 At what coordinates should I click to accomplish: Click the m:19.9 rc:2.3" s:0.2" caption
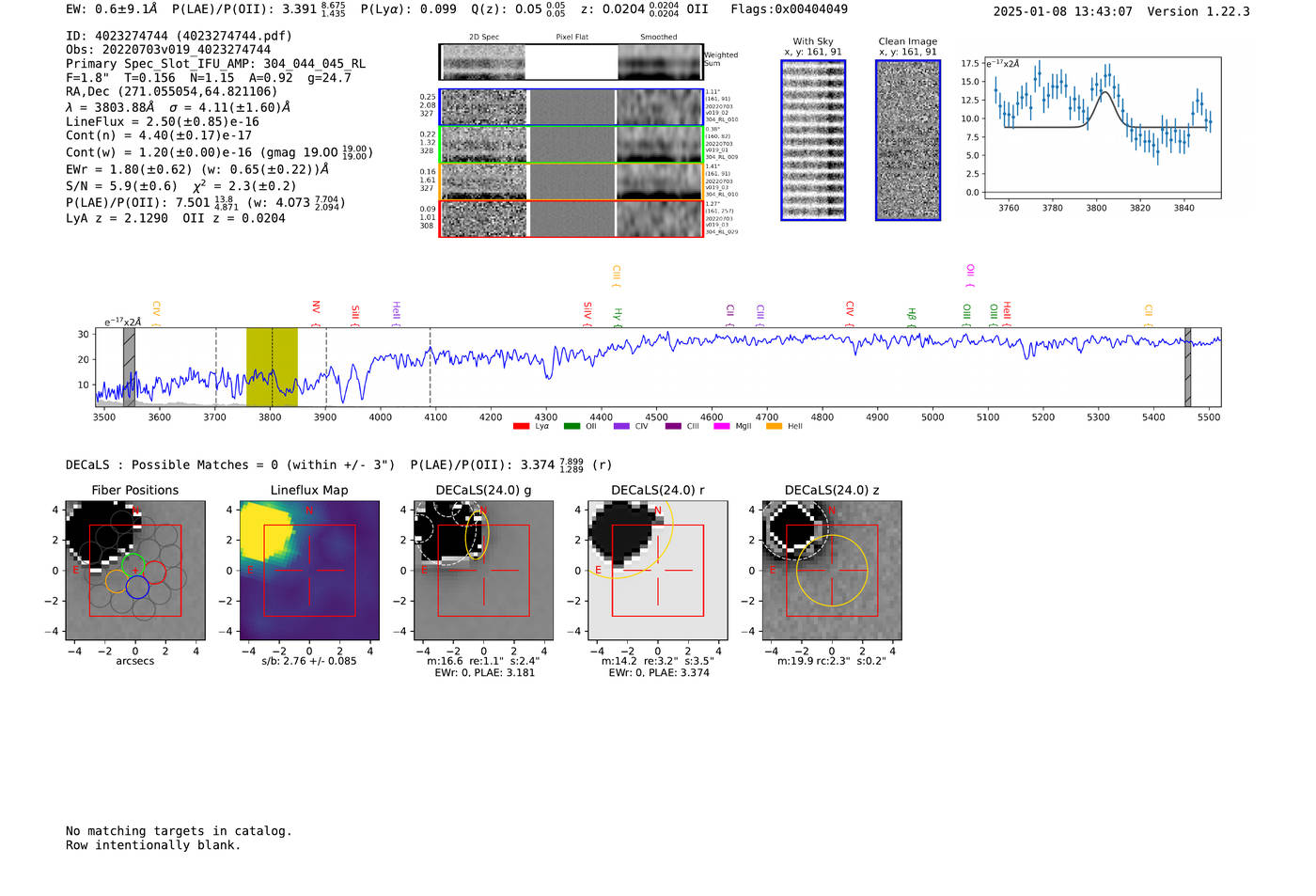[832, 661]
